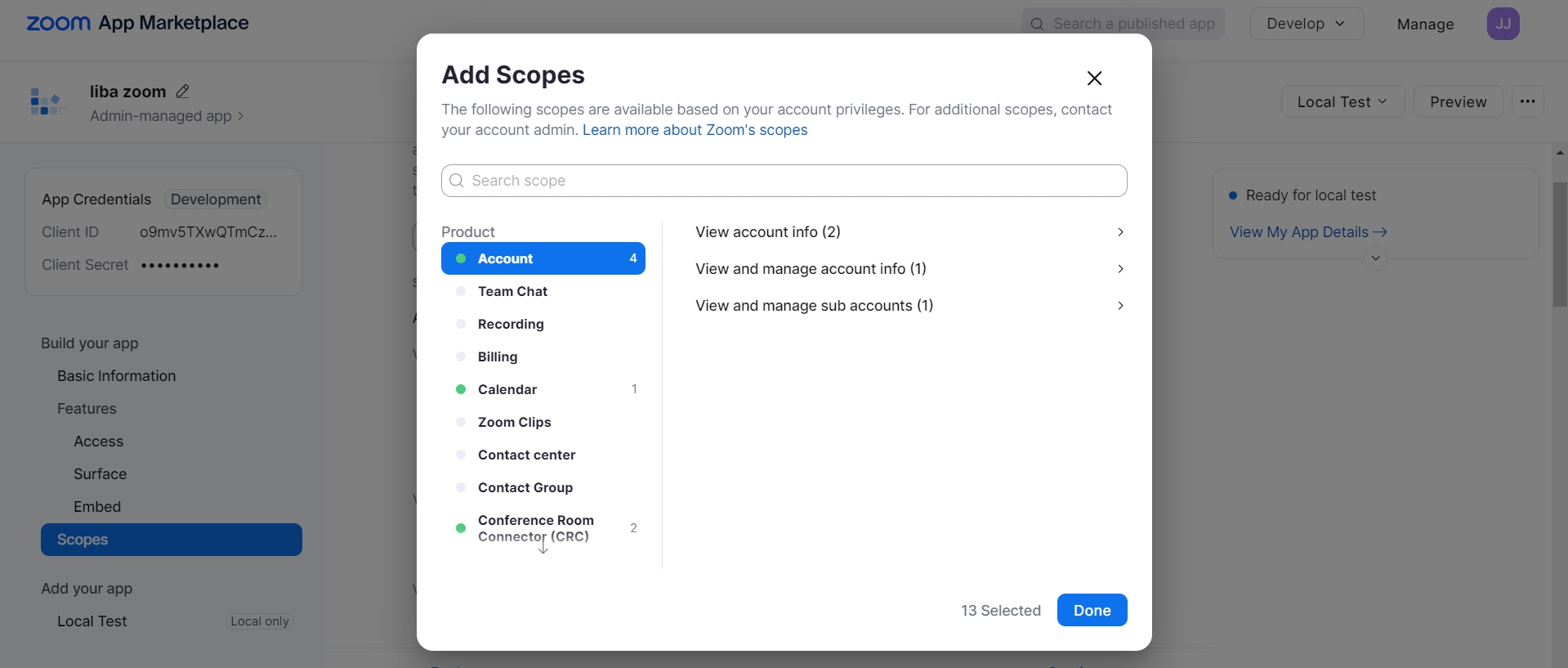
Task: Click the liba zoom app logo icon
Action: coord(48,102)
